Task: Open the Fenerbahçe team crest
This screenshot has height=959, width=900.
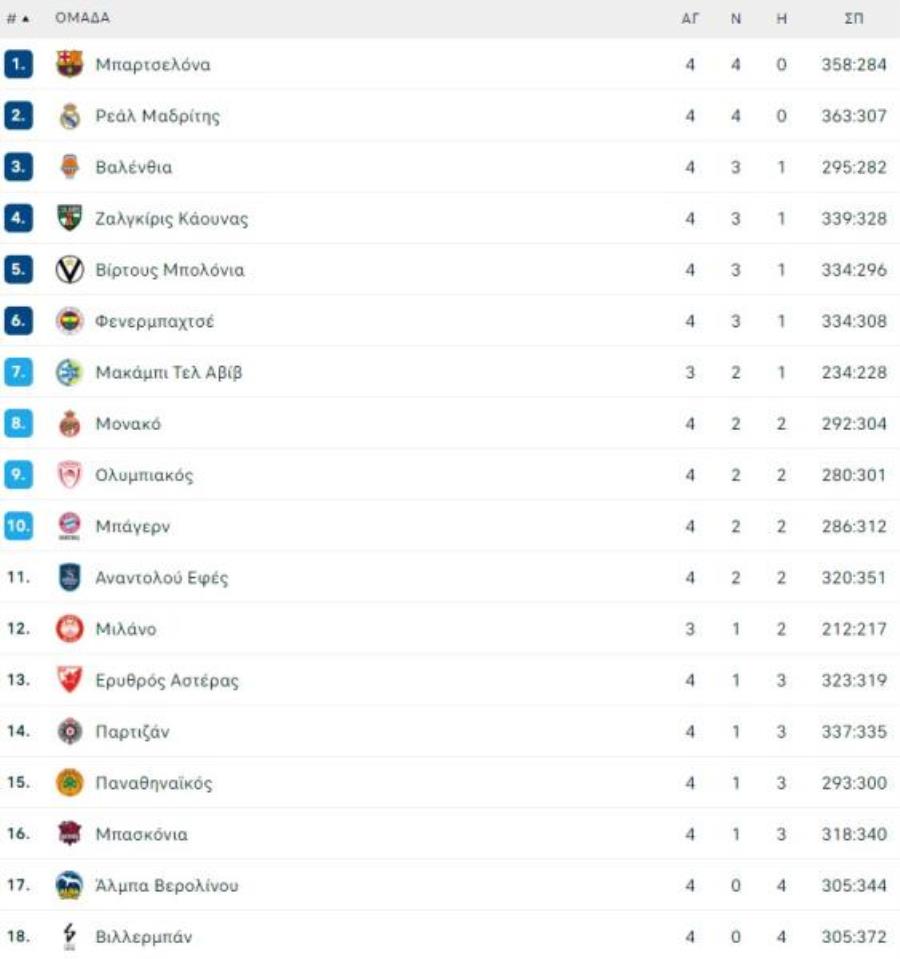Action: pyautogui.click(x=69, y=320)
